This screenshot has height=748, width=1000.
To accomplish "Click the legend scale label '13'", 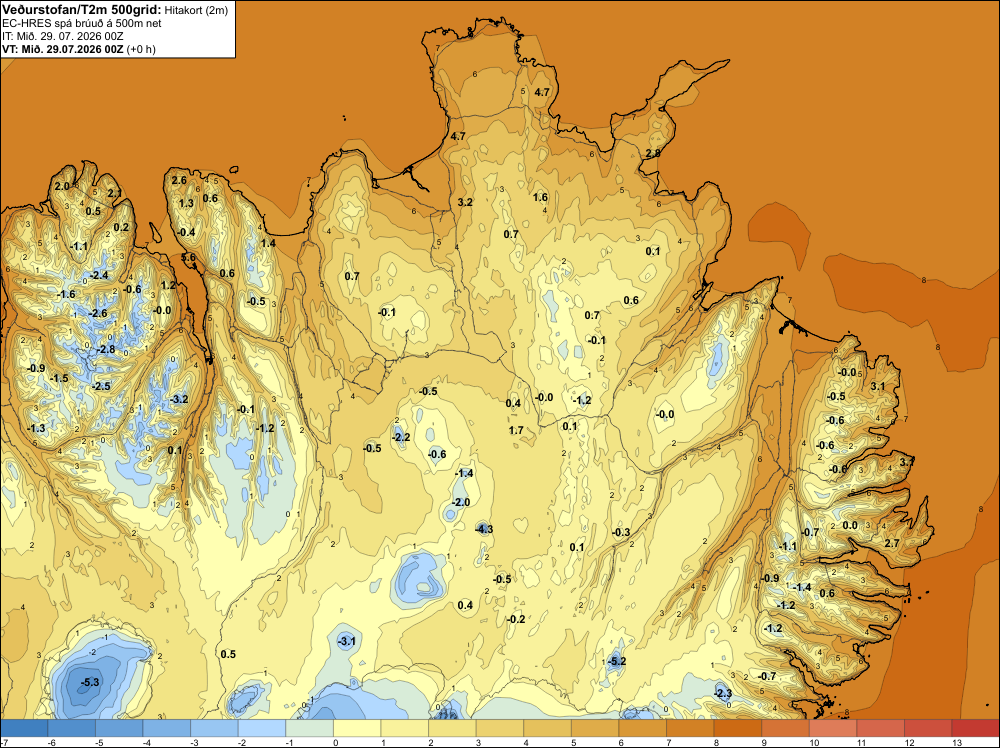I will tap(957, 742).
